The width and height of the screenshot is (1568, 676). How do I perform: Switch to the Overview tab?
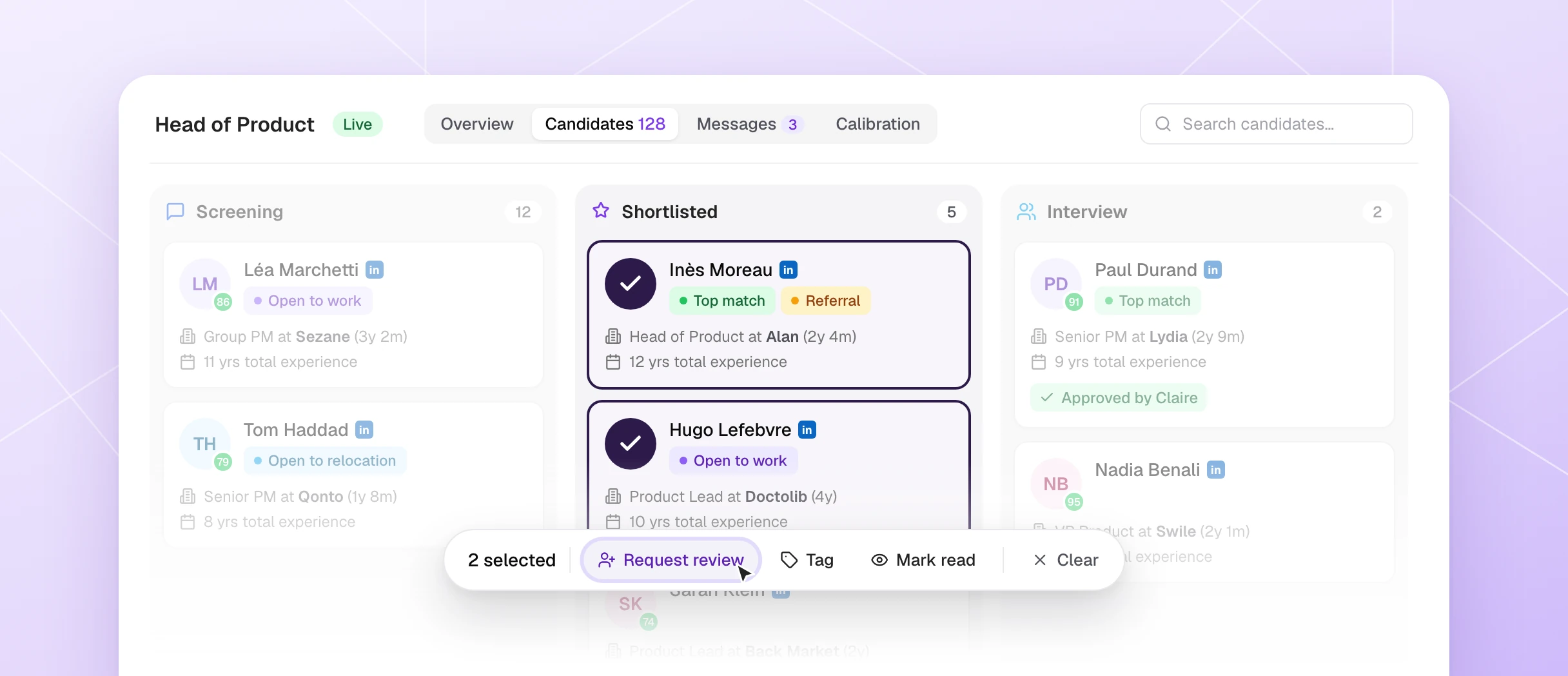[x=477, y=124]
